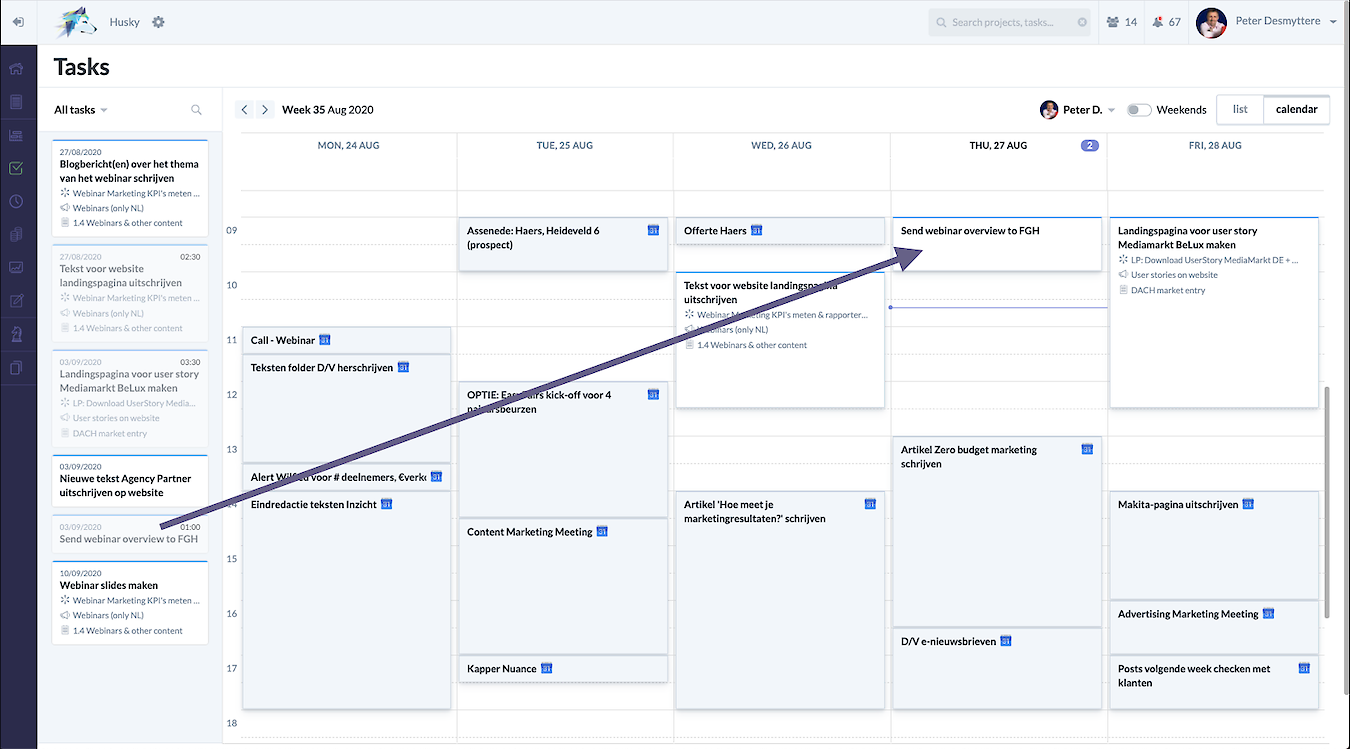This screenshot has height=749, width=1350.
Task: Go to the next week arrow
Action: pos(265,110)
